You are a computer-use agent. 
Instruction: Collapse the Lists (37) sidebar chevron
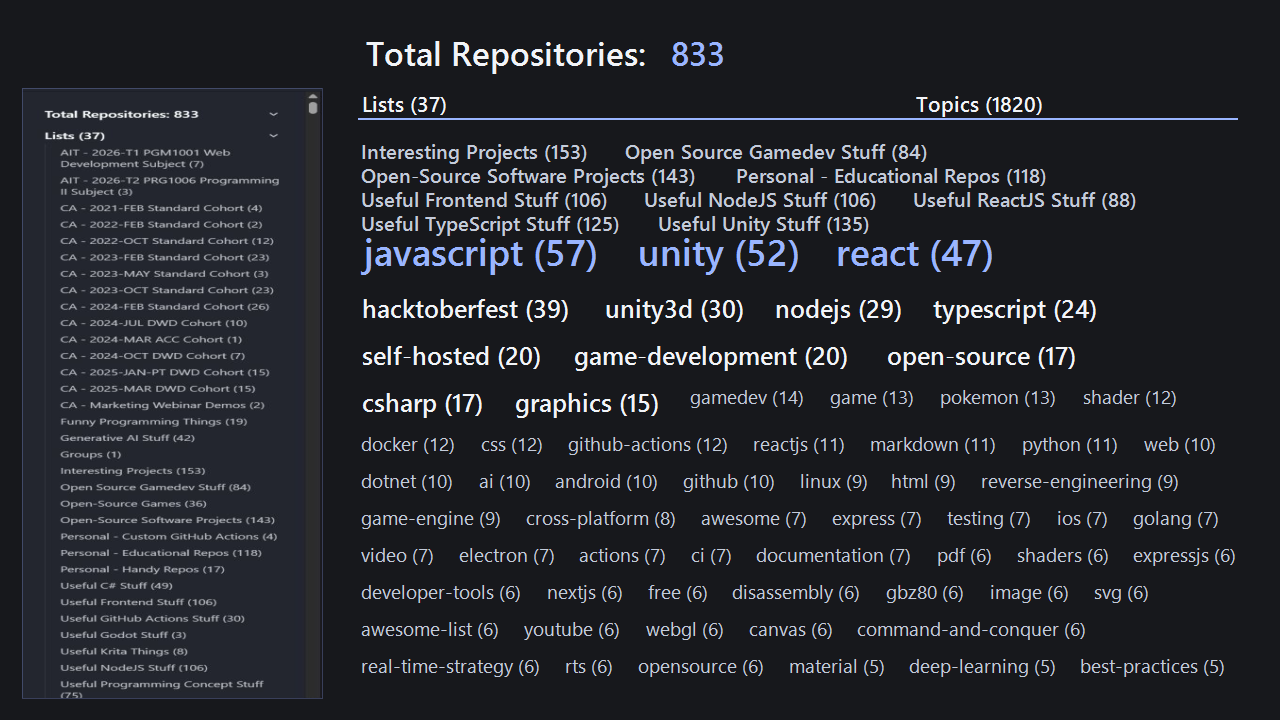(273, 135)
